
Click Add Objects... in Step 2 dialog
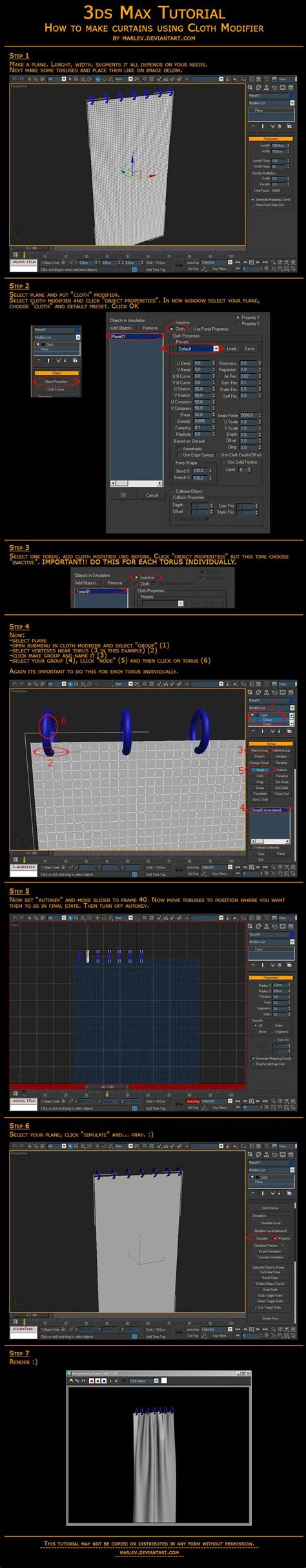point(122,328)
